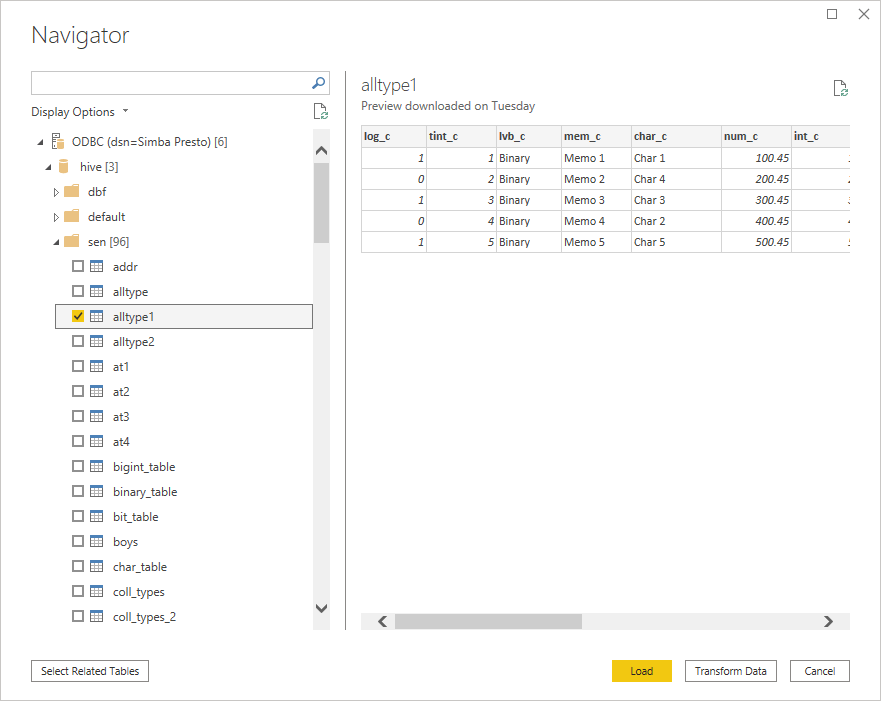Click the preview horizontal scrollbar thumb
The width and height of the screenshot is (881, 701).
point(488,621)
